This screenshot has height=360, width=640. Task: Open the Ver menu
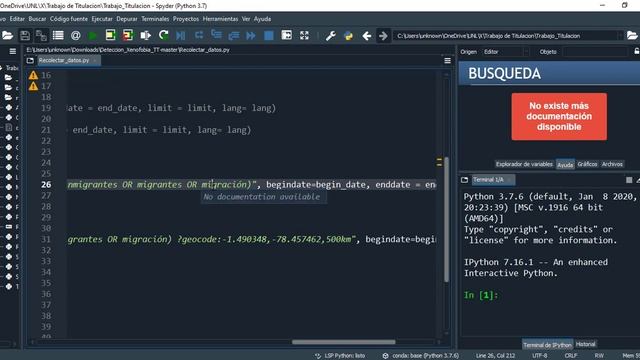246,19
